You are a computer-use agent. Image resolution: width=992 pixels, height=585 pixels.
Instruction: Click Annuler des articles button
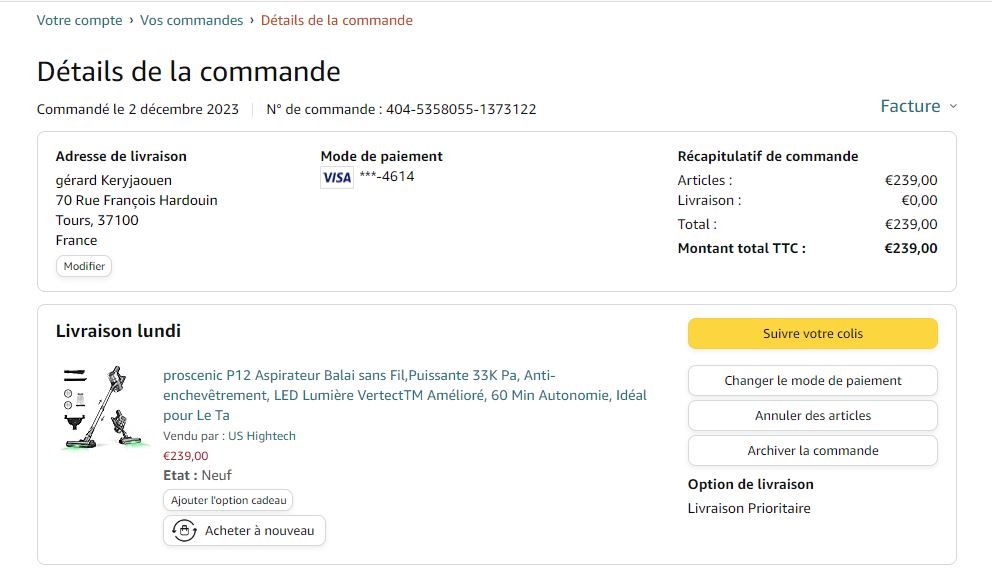[x=812, y=416]
